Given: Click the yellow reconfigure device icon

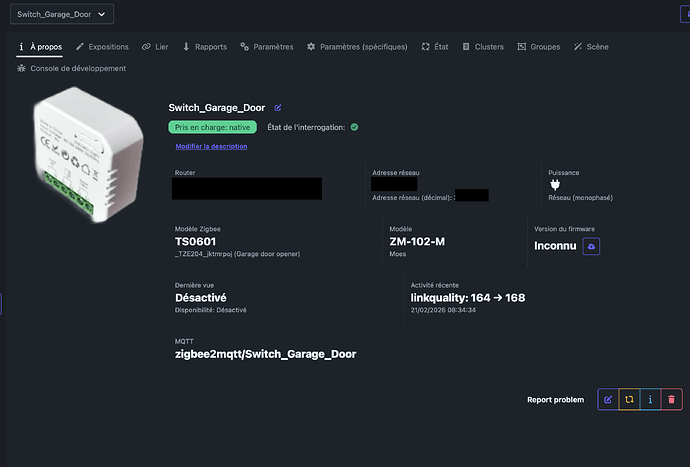Looking at the screenshot, I should pyautogui.click(x=629, y=399).
